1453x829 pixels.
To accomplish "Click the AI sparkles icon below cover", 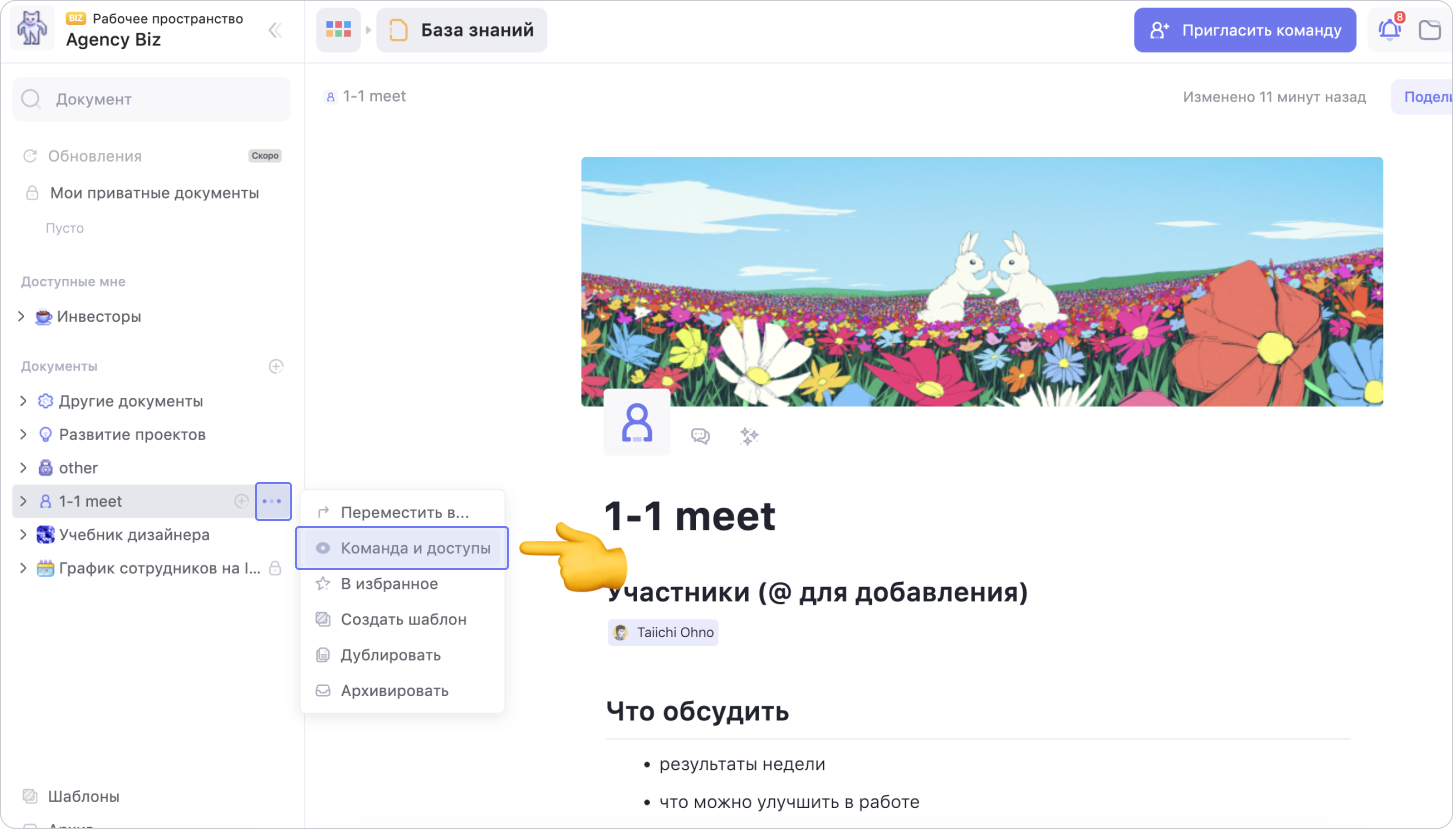I will (x=749, y=436).
